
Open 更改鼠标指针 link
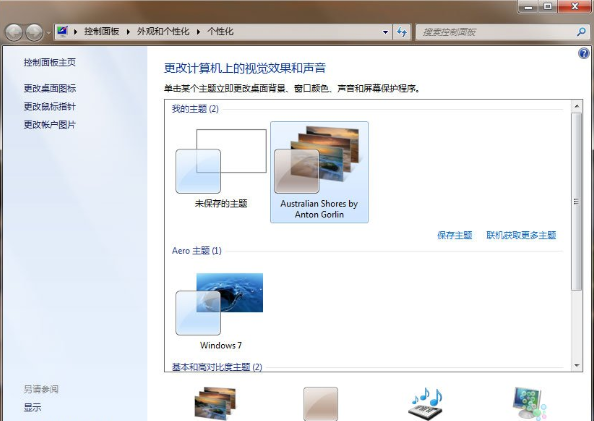point(50,106)
